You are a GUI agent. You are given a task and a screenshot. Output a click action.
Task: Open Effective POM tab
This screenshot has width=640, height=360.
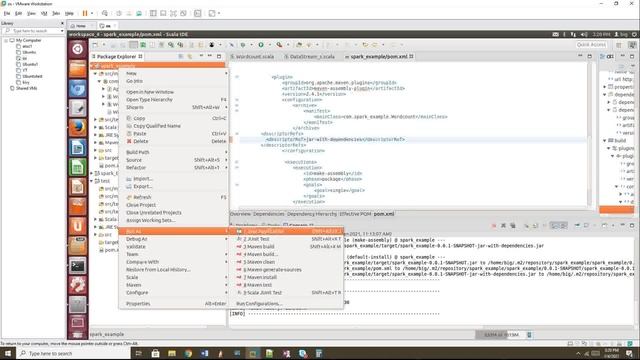click(355, 214)
